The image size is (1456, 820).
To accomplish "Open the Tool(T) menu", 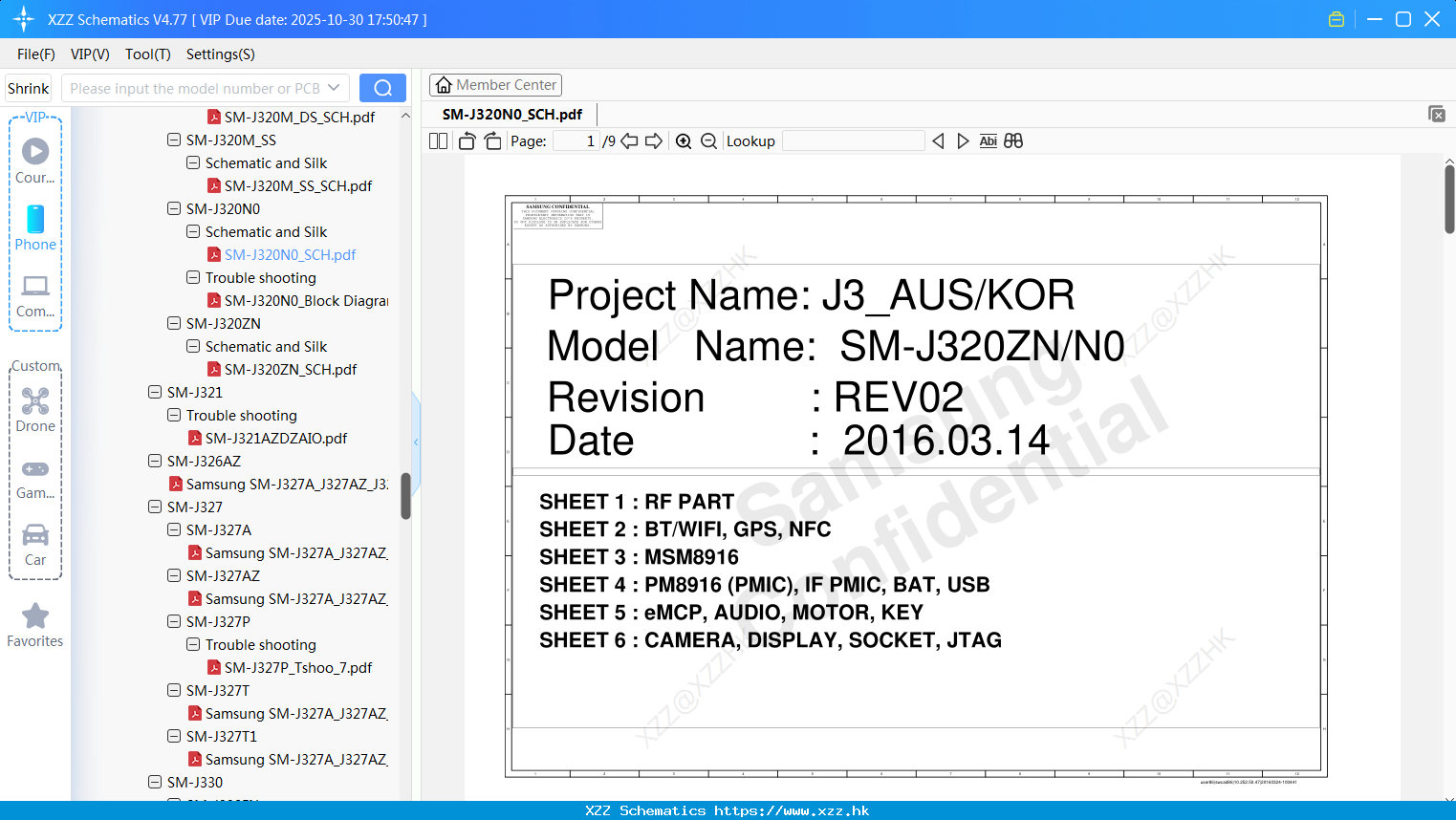I will pos(148,54).
